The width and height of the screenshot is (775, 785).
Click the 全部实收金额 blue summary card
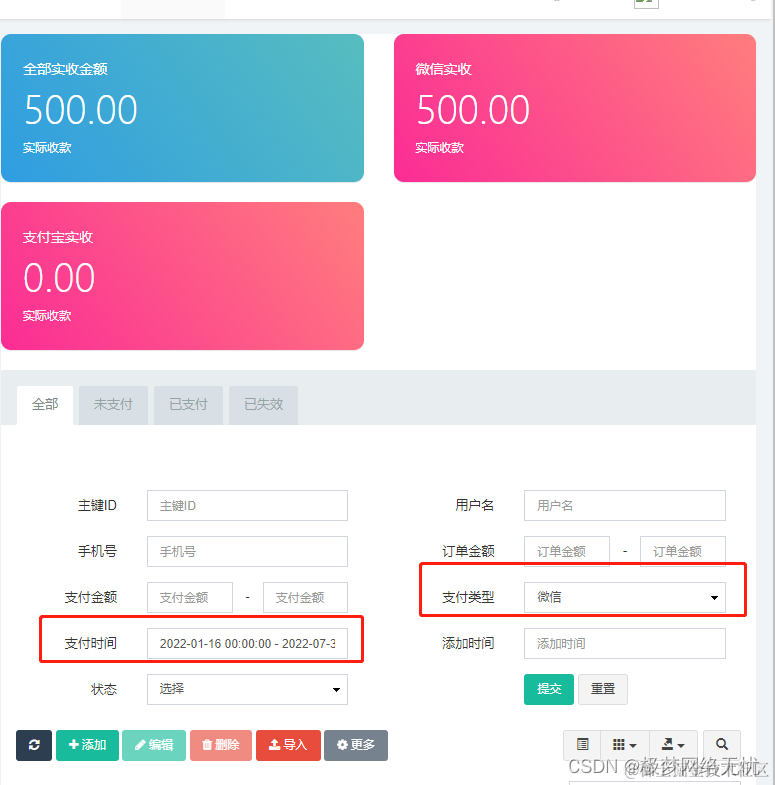pyautogui.click(x=182, y=108)
